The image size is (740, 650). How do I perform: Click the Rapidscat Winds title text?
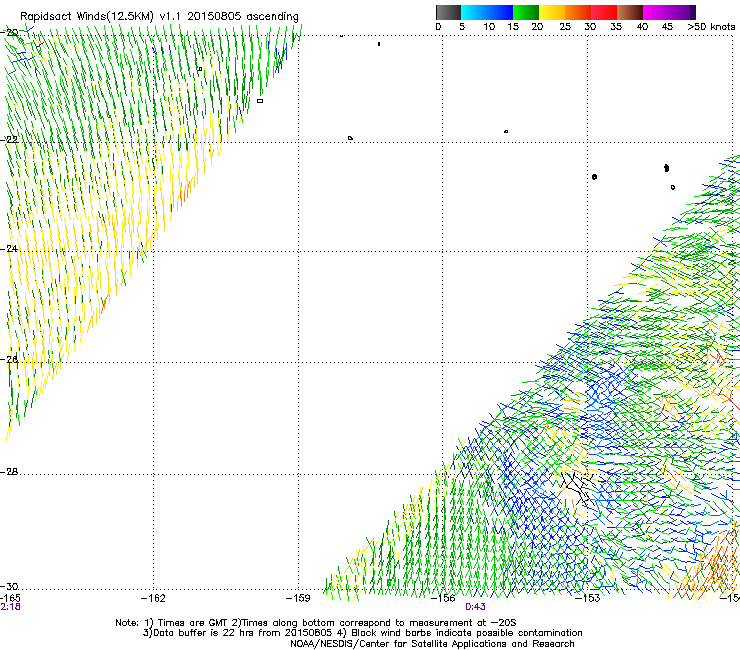(x=159, y=17)
